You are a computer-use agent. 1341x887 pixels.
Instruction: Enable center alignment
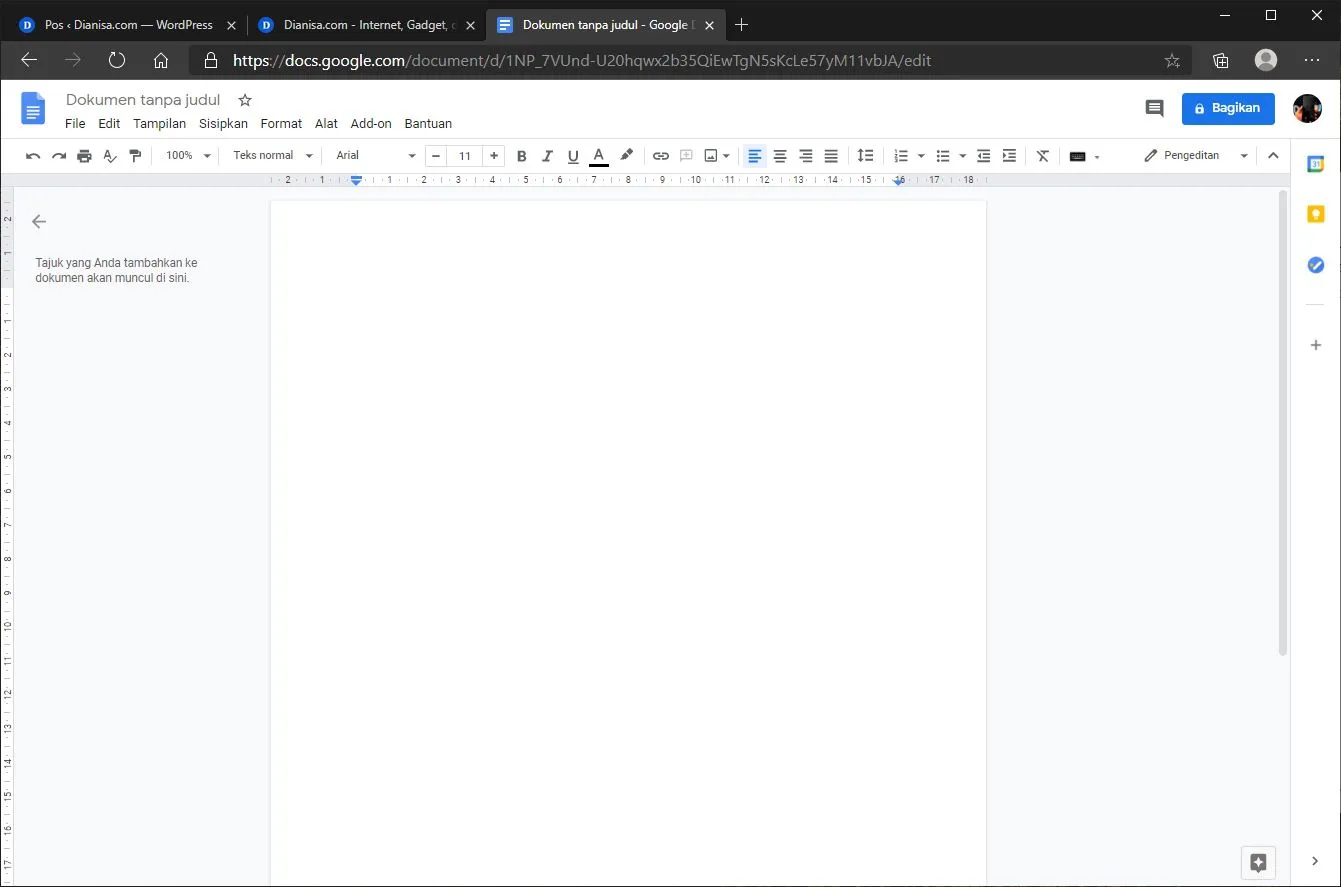pos(780,156)
